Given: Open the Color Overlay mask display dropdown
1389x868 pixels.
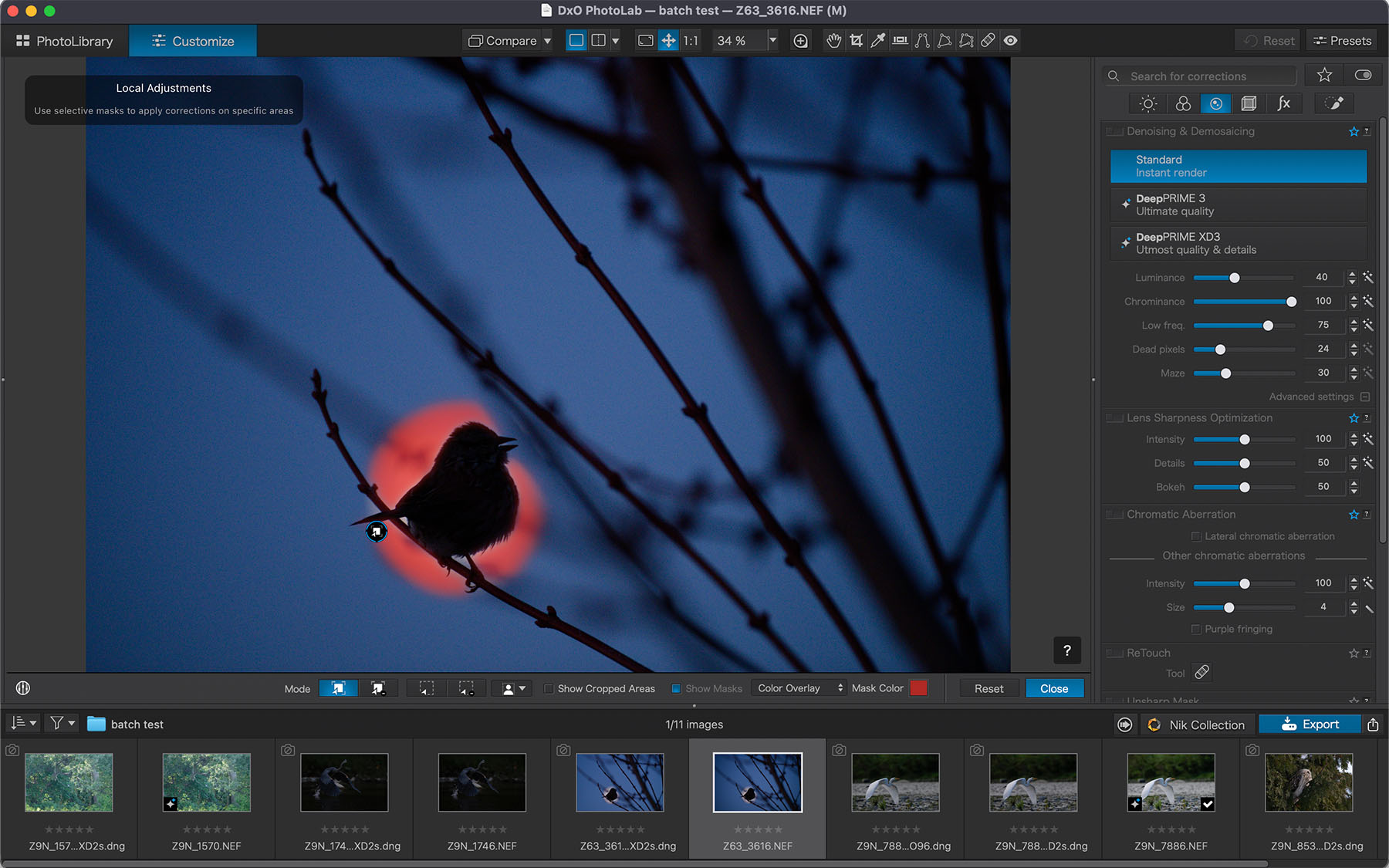Looking at the screenshot, I should coord(799,688).
